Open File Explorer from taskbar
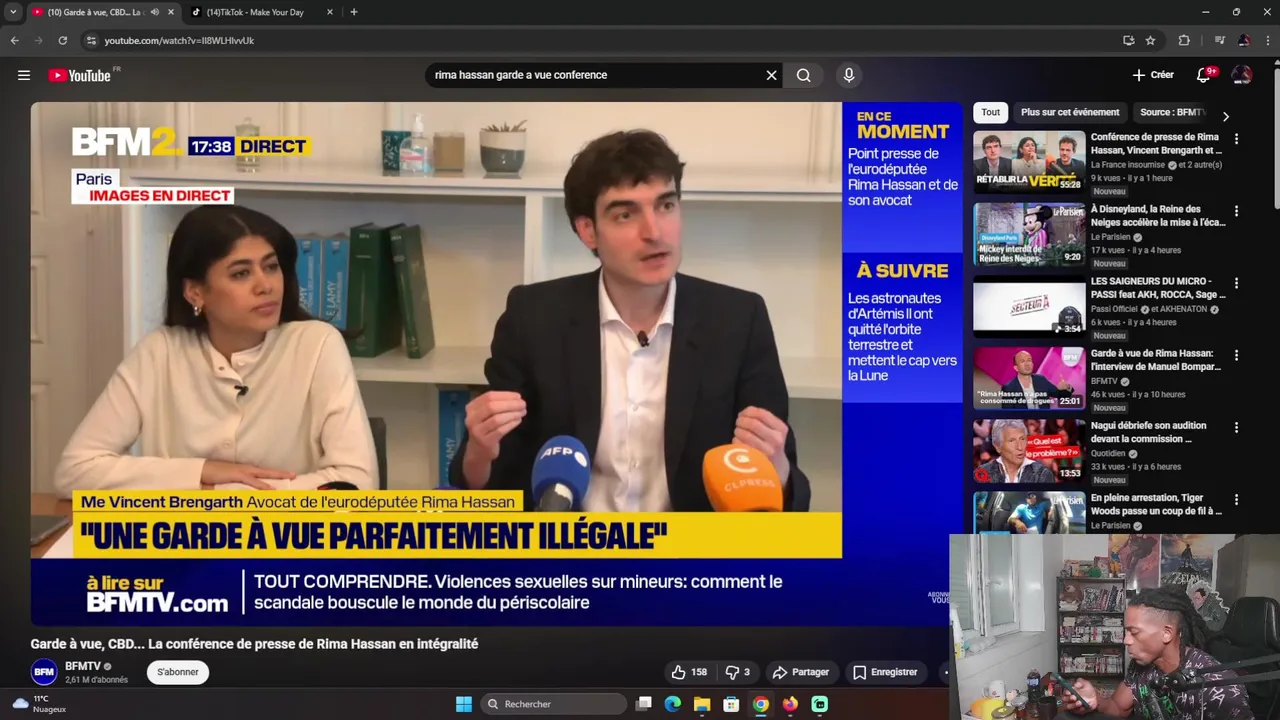Viewport: 1280px width, 720px height. 702,704
